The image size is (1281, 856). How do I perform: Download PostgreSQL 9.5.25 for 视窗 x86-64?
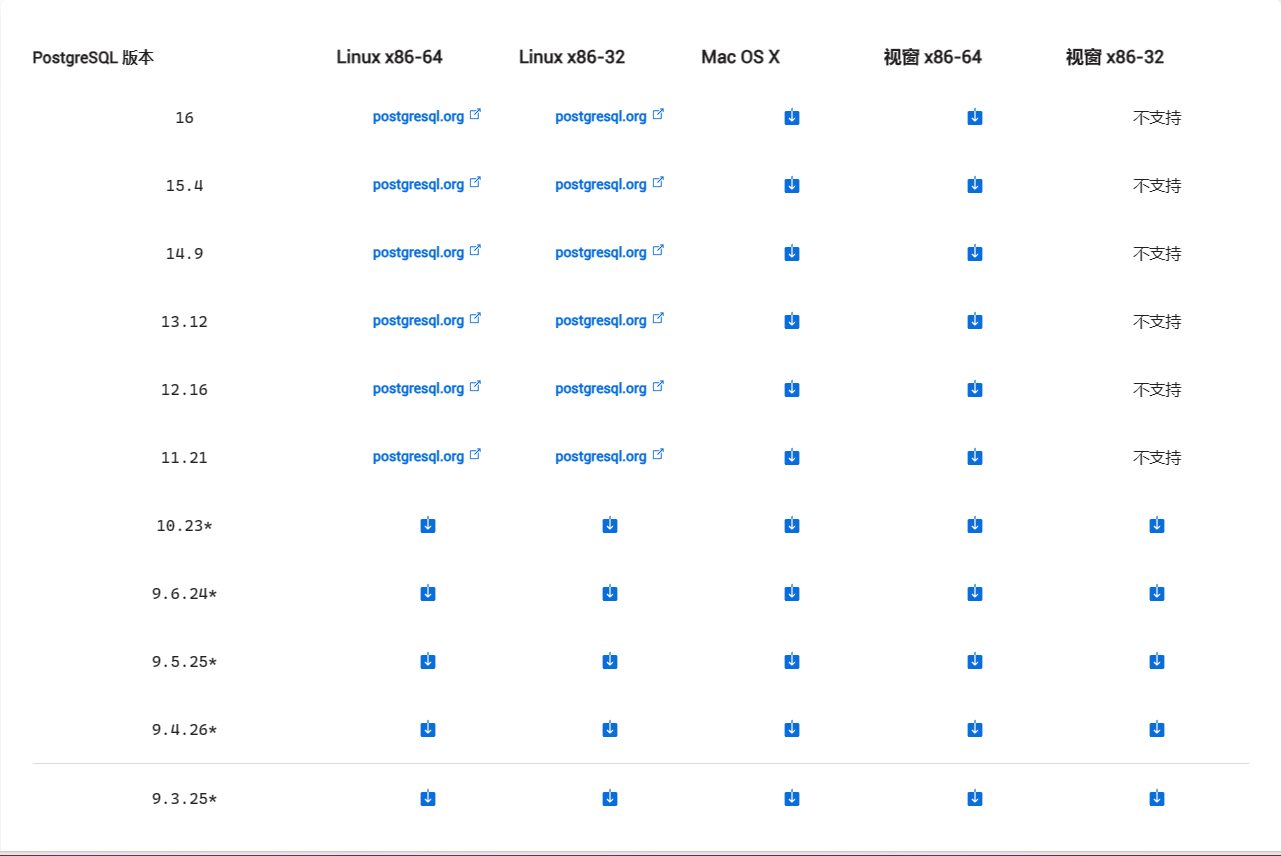975,661
